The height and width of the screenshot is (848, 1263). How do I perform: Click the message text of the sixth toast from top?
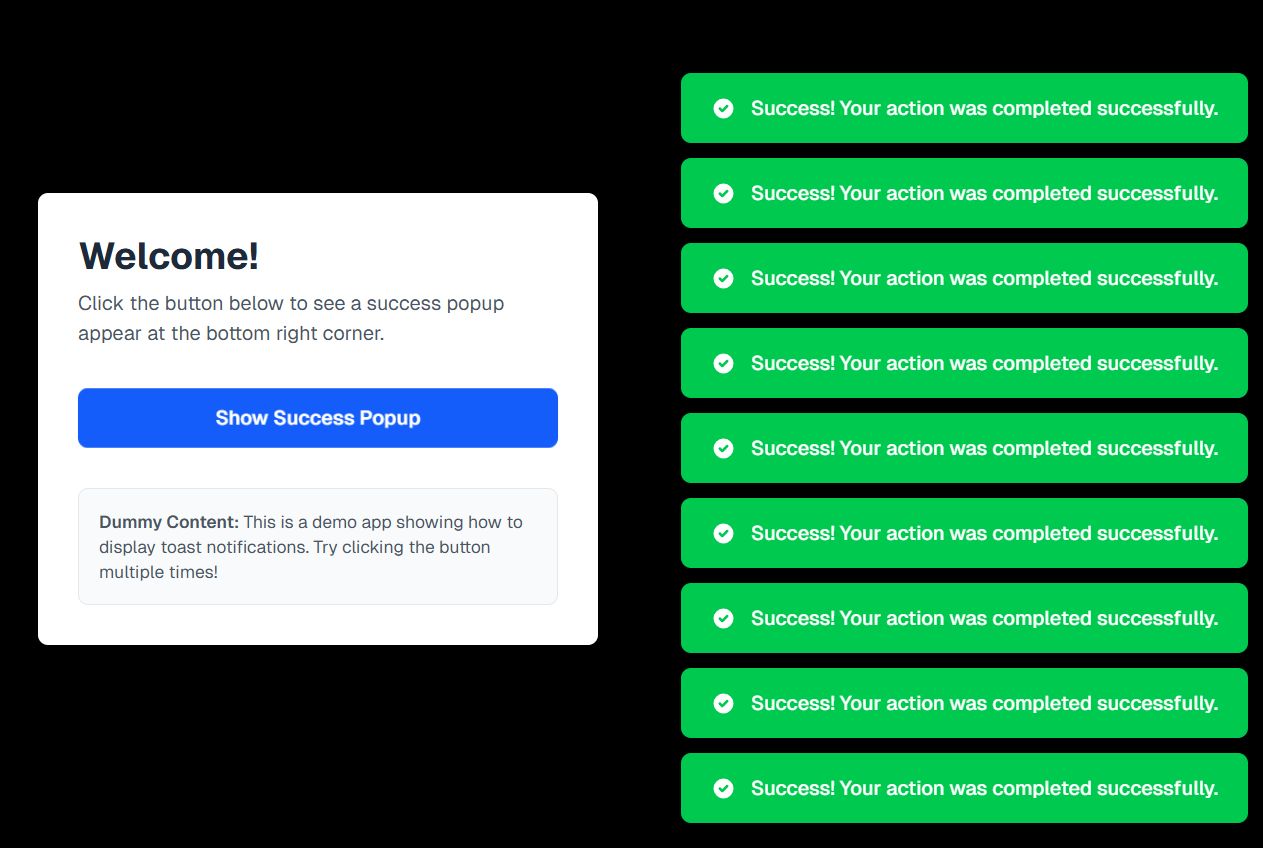coord(984,533)
